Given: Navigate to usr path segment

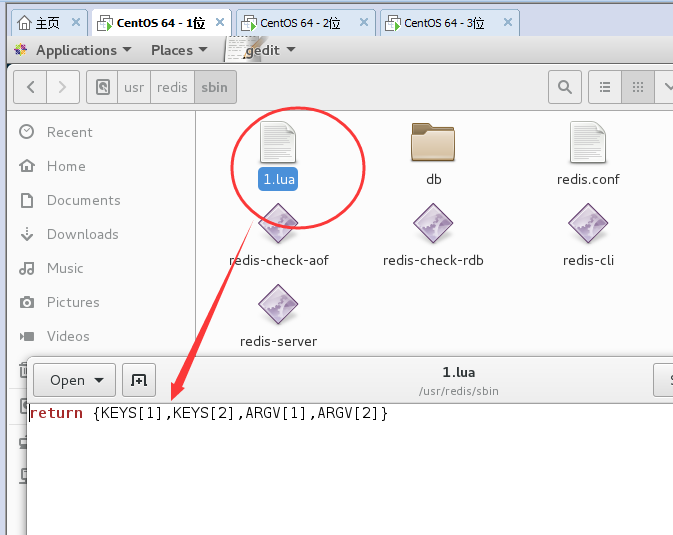Looking at the screenshot, I should pyautogui.click(x=134, y=87).
